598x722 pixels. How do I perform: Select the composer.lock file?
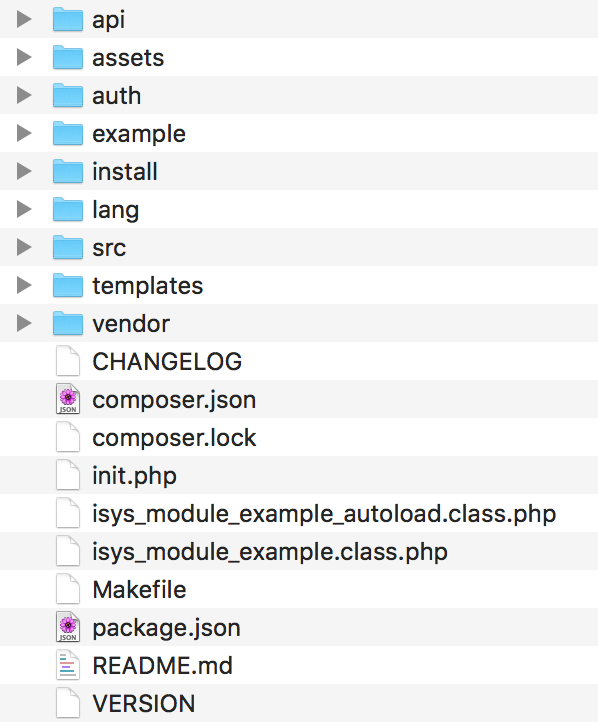299,437
